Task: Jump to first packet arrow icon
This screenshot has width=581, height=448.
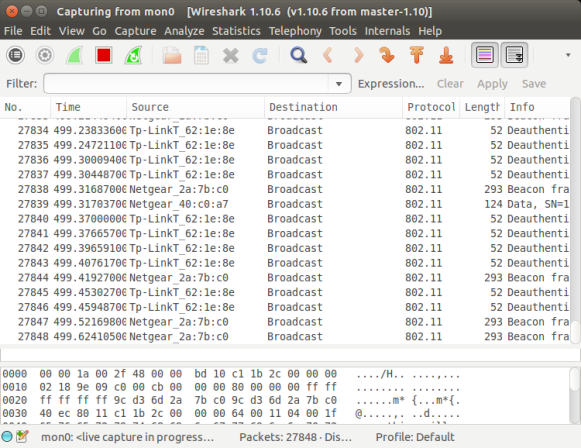Action: tap(416, 55)
